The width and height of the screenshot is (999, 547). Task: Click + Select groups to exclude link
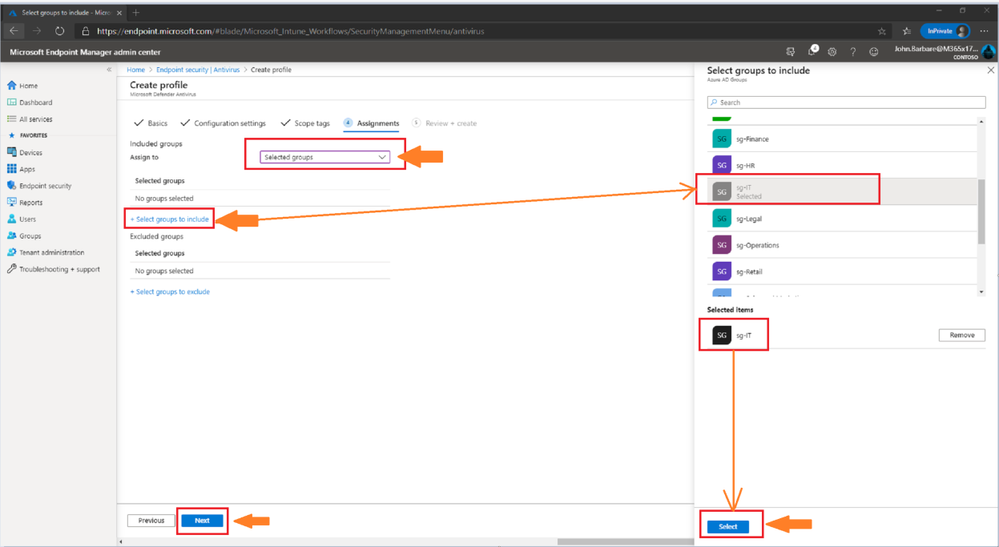tap(170, 292)
